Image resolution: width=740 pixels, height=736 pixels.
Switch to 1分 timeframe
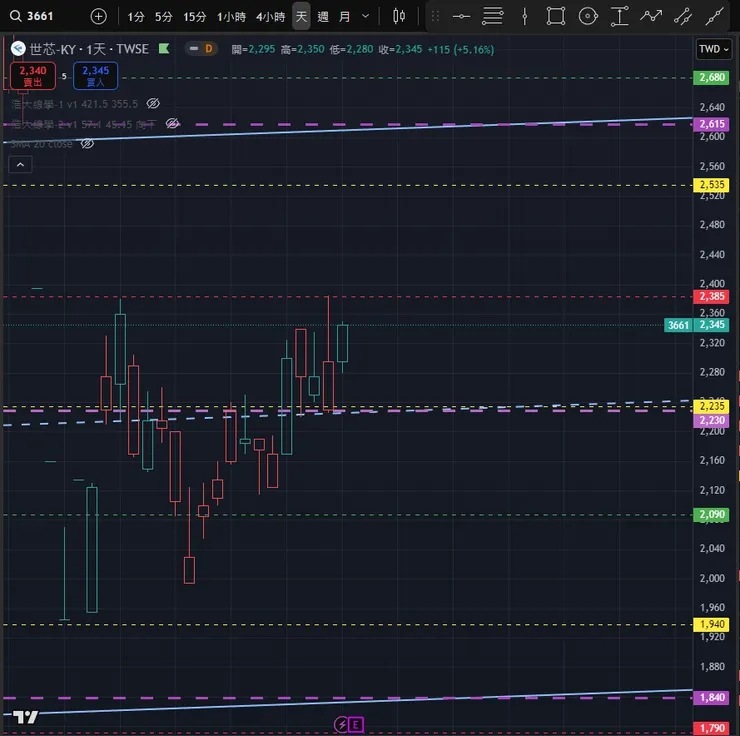point(135,17)
